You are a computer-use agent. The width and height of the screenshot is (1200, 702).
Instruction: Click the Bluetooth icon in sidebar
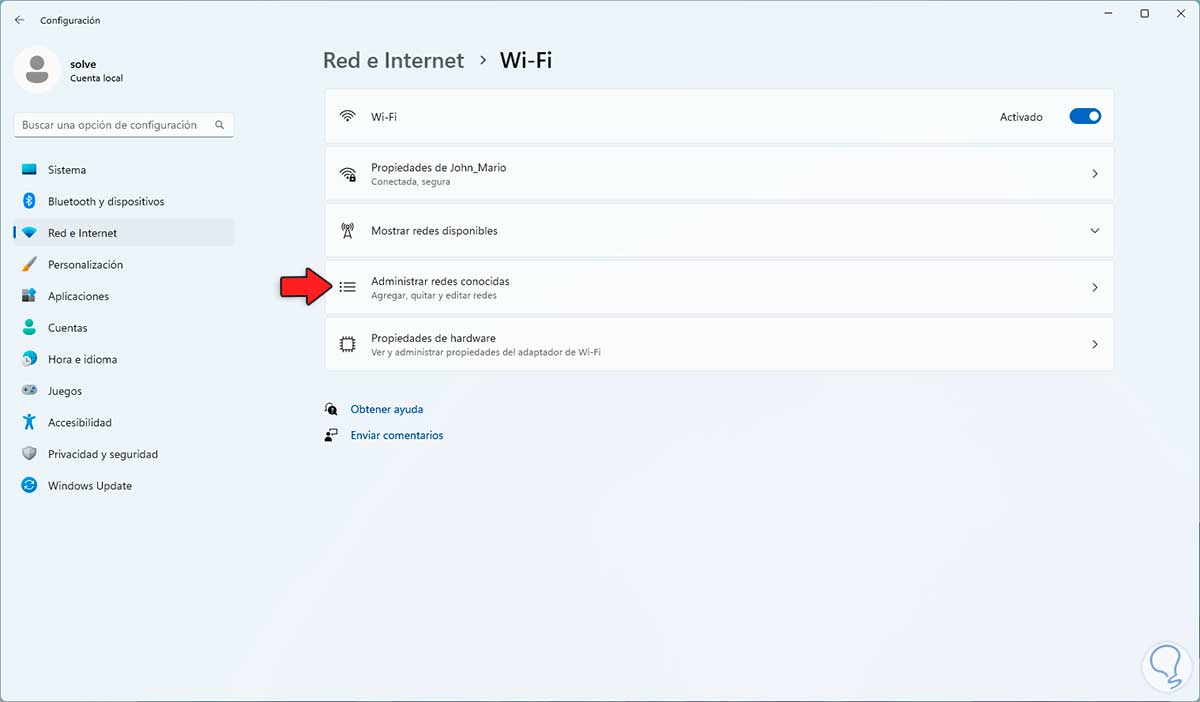click(x=29, y=201)
